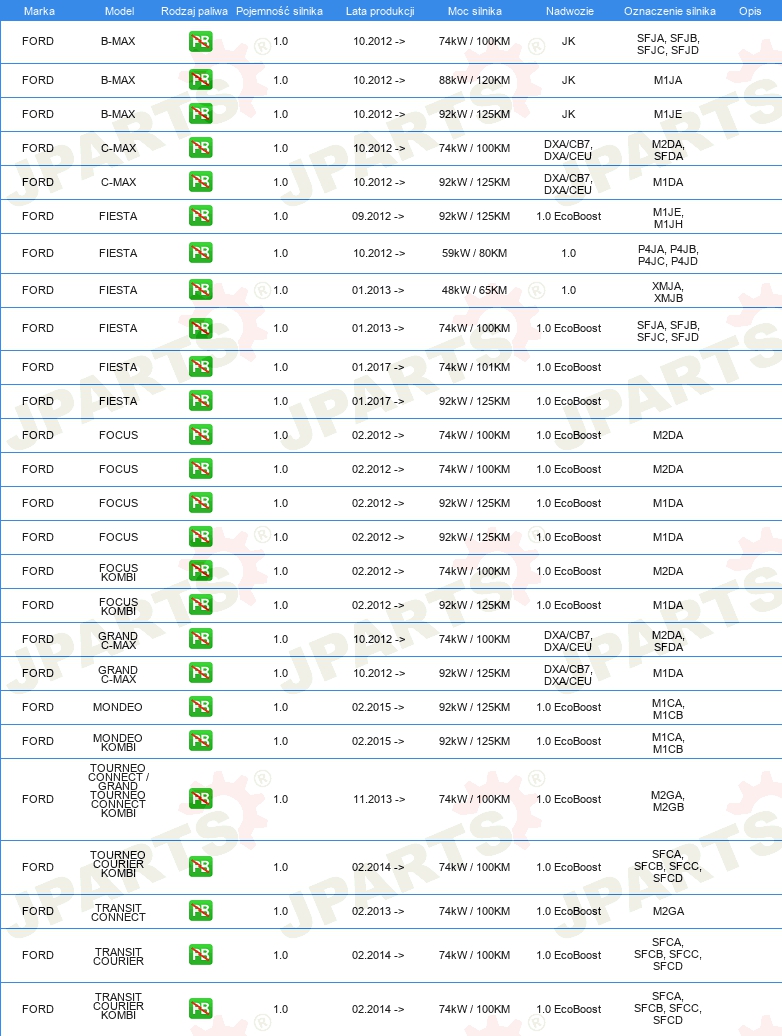Click the M1JA engine code cell
Image resolution: width=782 pixels, height=1036 pixels.
pyautogui.click(x=668, y=81)
